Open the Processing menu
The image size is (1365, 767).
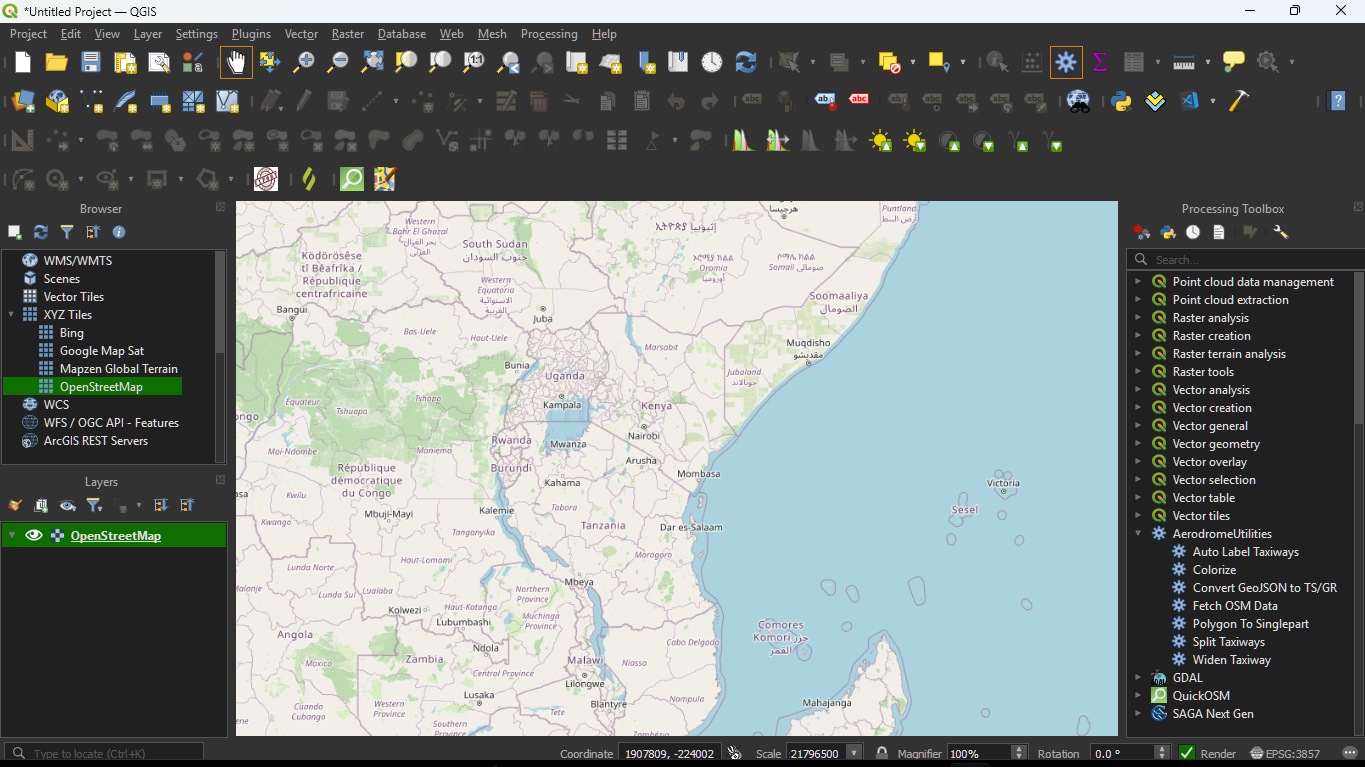(549, 34)
